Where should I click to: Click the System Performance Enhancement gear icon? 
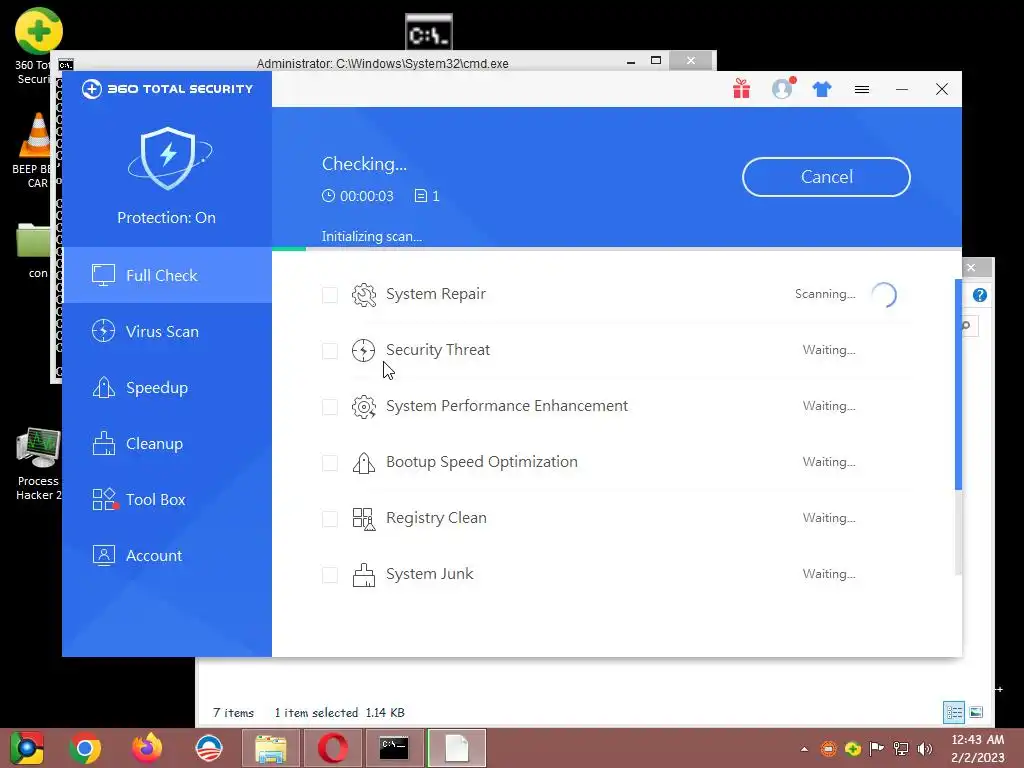(x=364, y=407)
